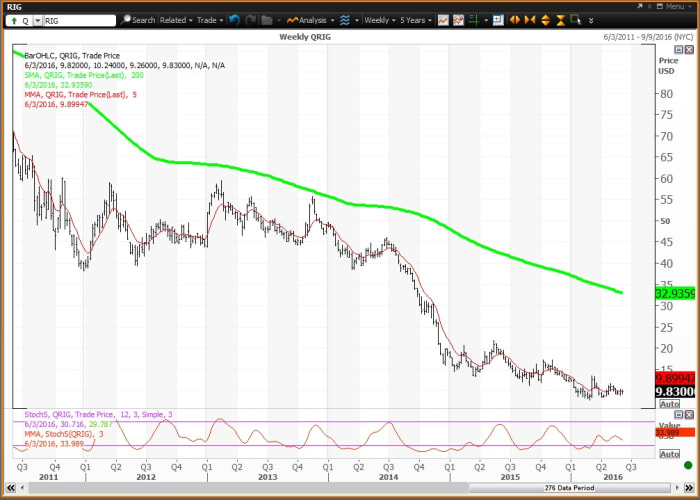The image size is (700, 500).
Task: Open the Related menu
Action: [x=176, y=20]
